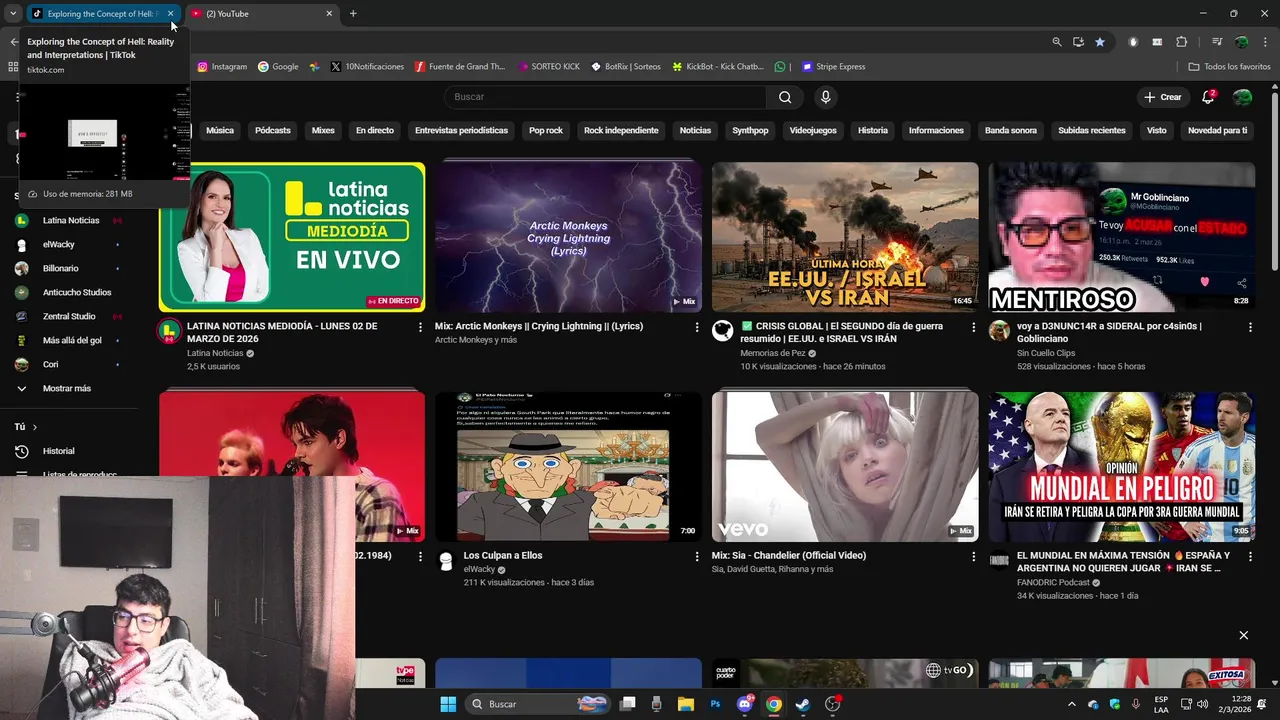Click the YouTube page scrollbar

tap(1274, 180)
